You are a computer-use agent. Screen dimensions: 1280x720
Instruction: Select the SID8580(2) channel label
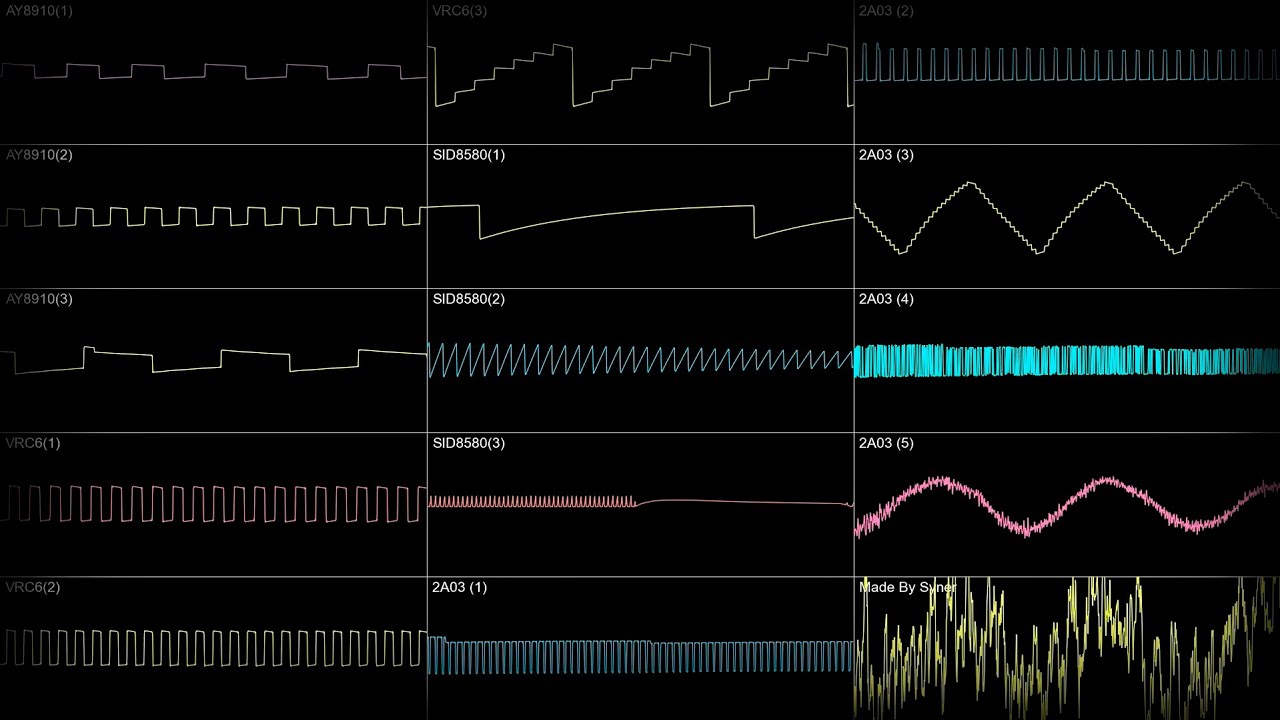pyautogui.click(x=469, y=299)
